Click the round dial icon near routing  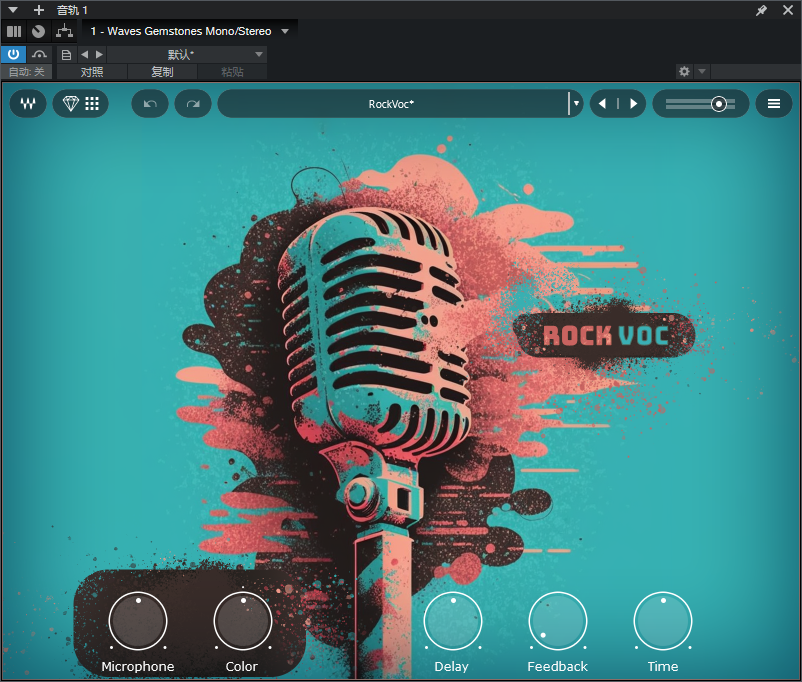coord(38,31)
